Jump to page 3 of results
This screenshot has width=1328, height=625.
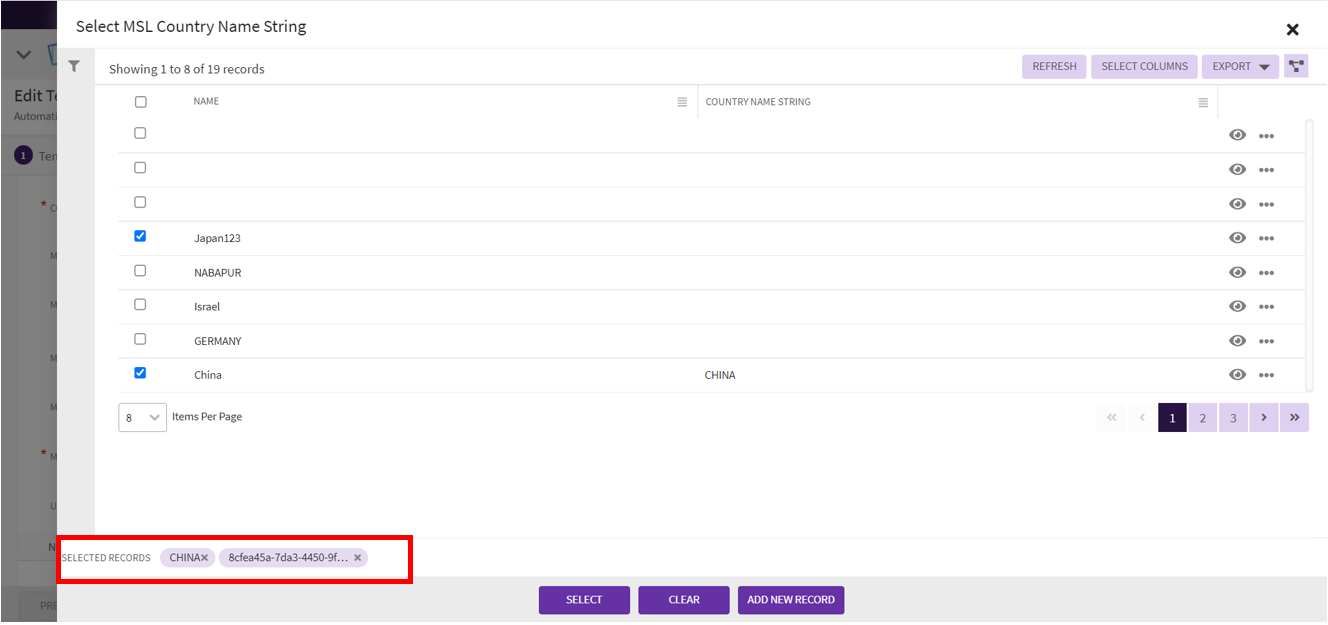point(1233,418)
